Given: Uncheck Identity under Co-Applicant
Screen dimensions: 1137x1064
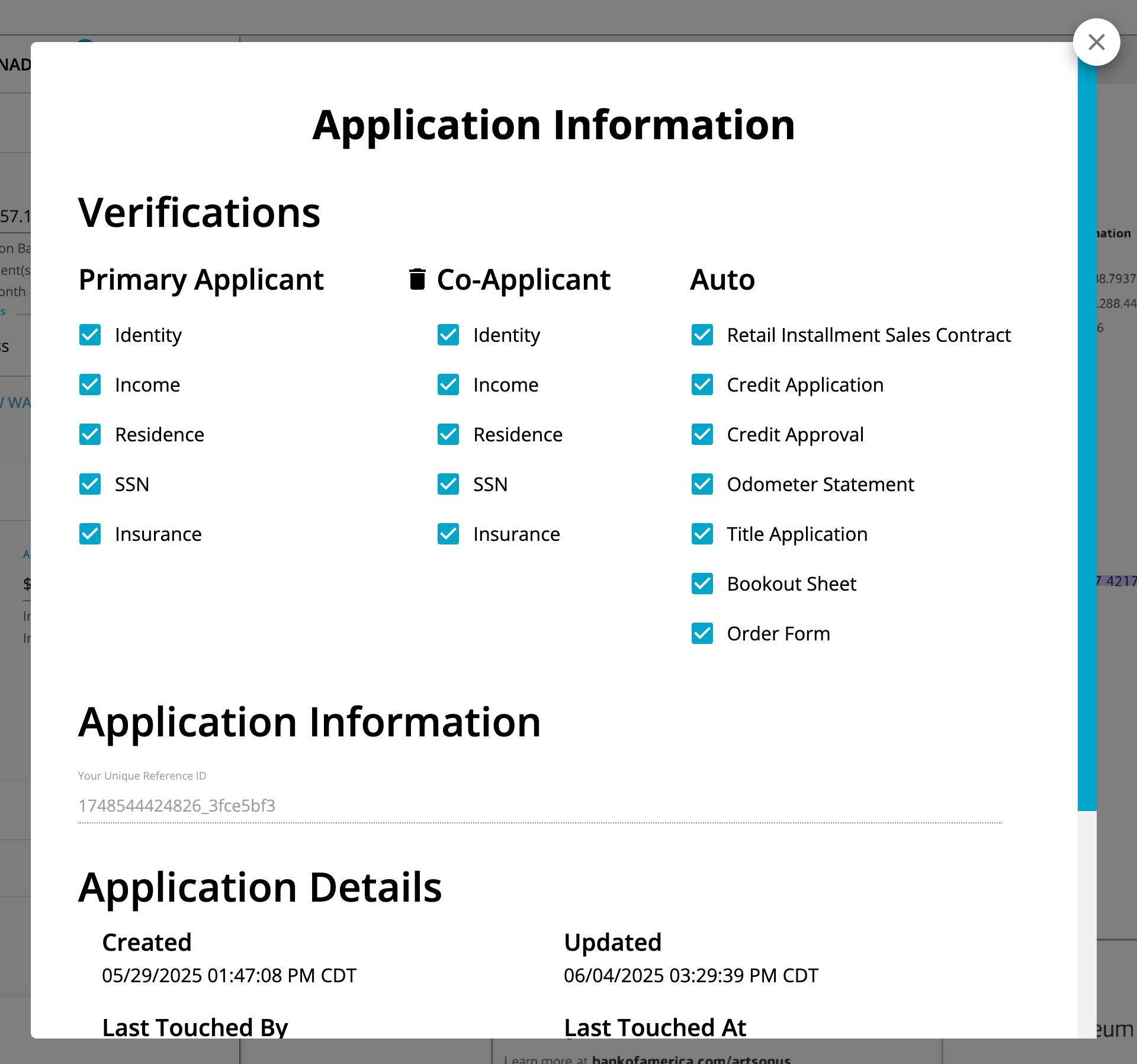Looking at the screenshot, I should pyautogui.click(x=448, y=335).
